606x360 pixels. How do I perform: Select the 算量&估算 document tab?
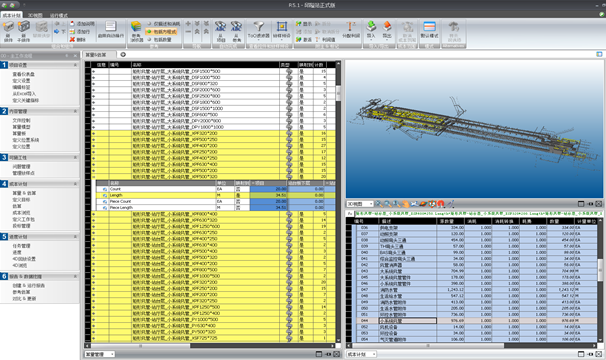click(99, 55)
